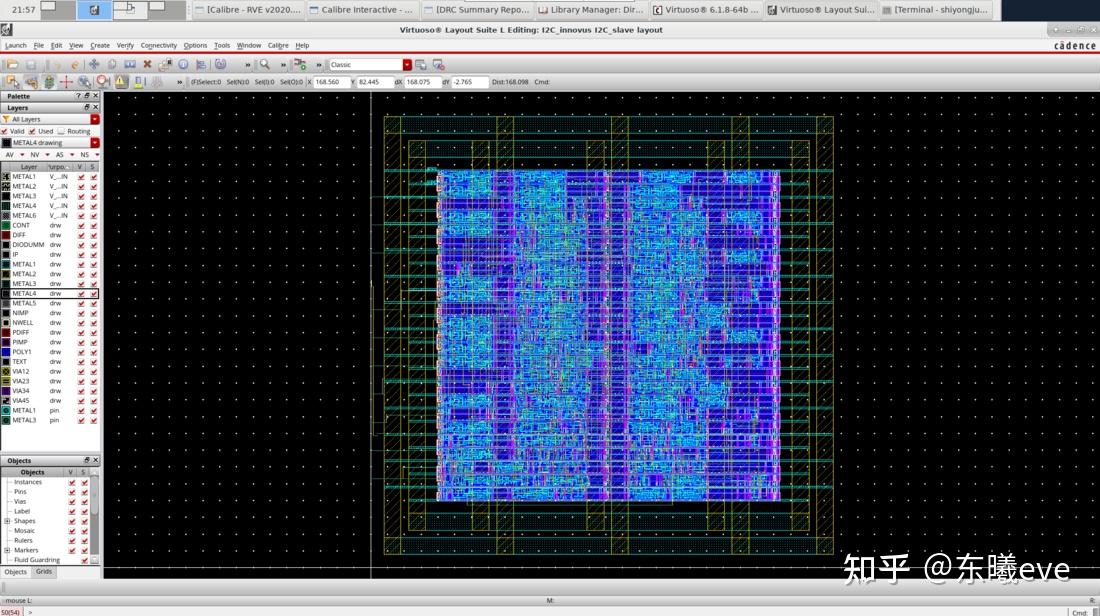Screen dimensions: 1100x616
Task: Click the Save layout toolbar icon
Action: (x=31, y=63)
